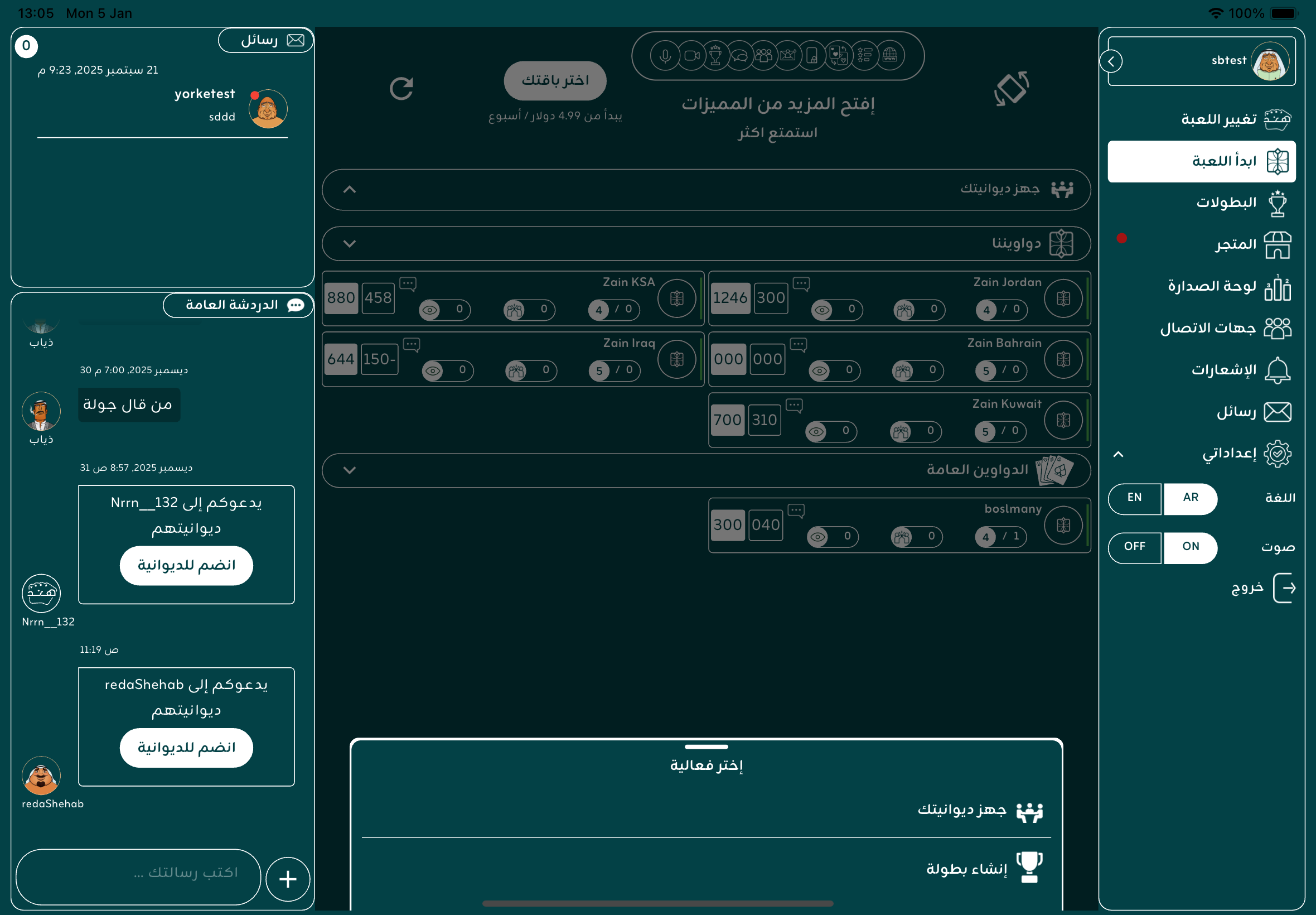Turn sound OFF
This screenshot has width=1316, height=915.
pos(1134,546)
